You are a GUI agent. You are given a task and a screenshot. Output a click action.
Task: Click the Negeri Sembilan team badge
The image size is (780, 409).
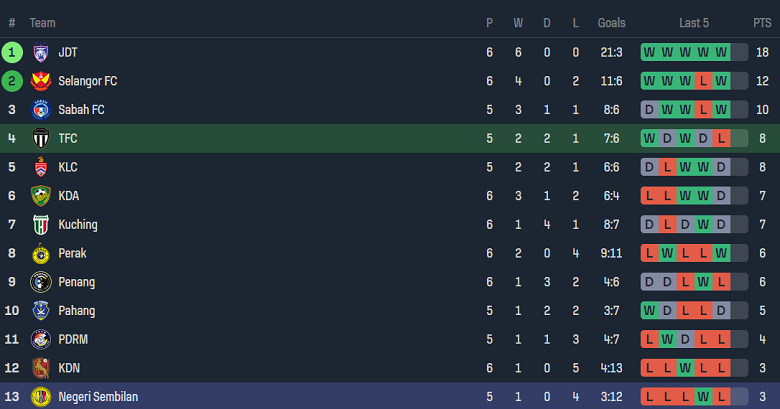pos(41,397)
